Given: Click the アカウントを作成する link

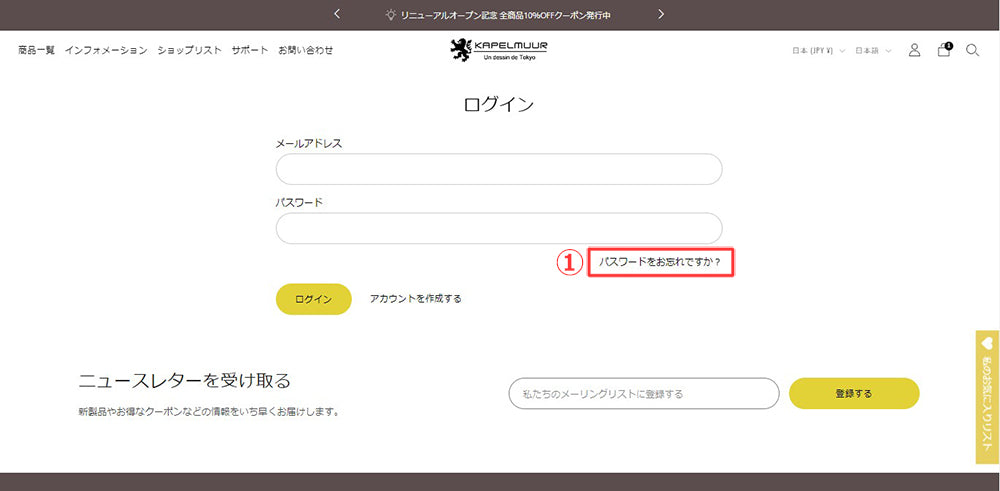Looking at the screenshot, I should tap(415, 298).
